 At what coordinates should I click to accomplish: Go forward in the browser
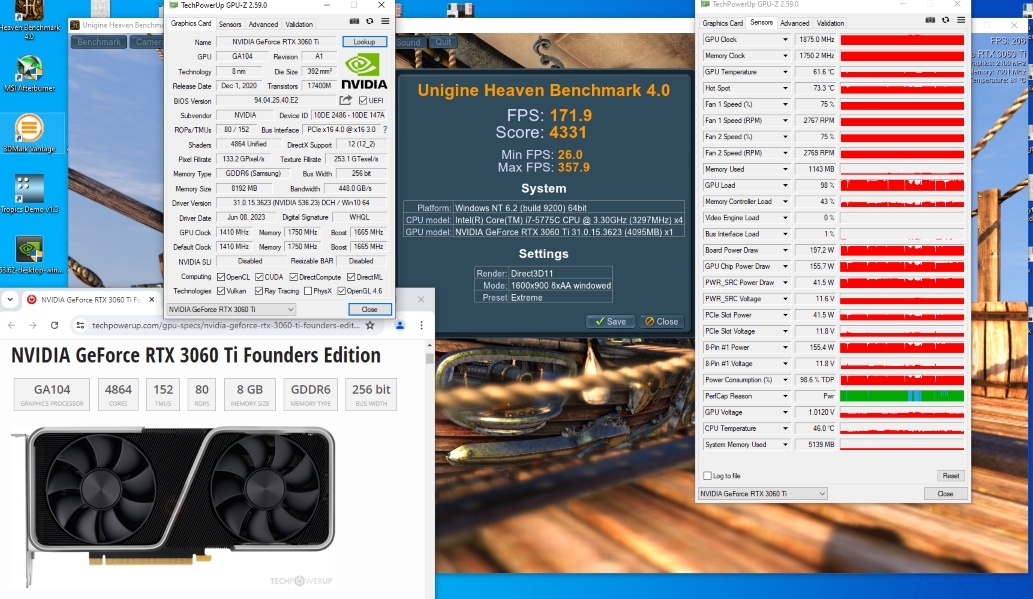[x=32, y=325]
